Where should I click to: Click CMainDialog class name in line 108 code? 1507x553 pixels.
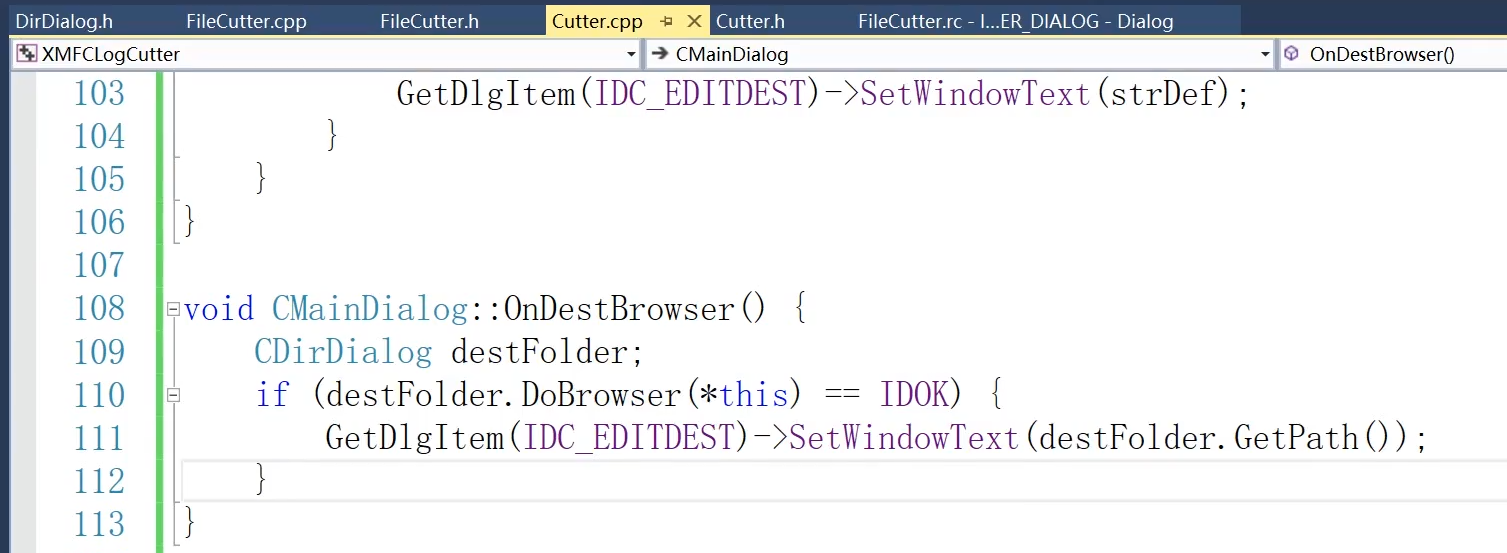[x=369, y=309]
